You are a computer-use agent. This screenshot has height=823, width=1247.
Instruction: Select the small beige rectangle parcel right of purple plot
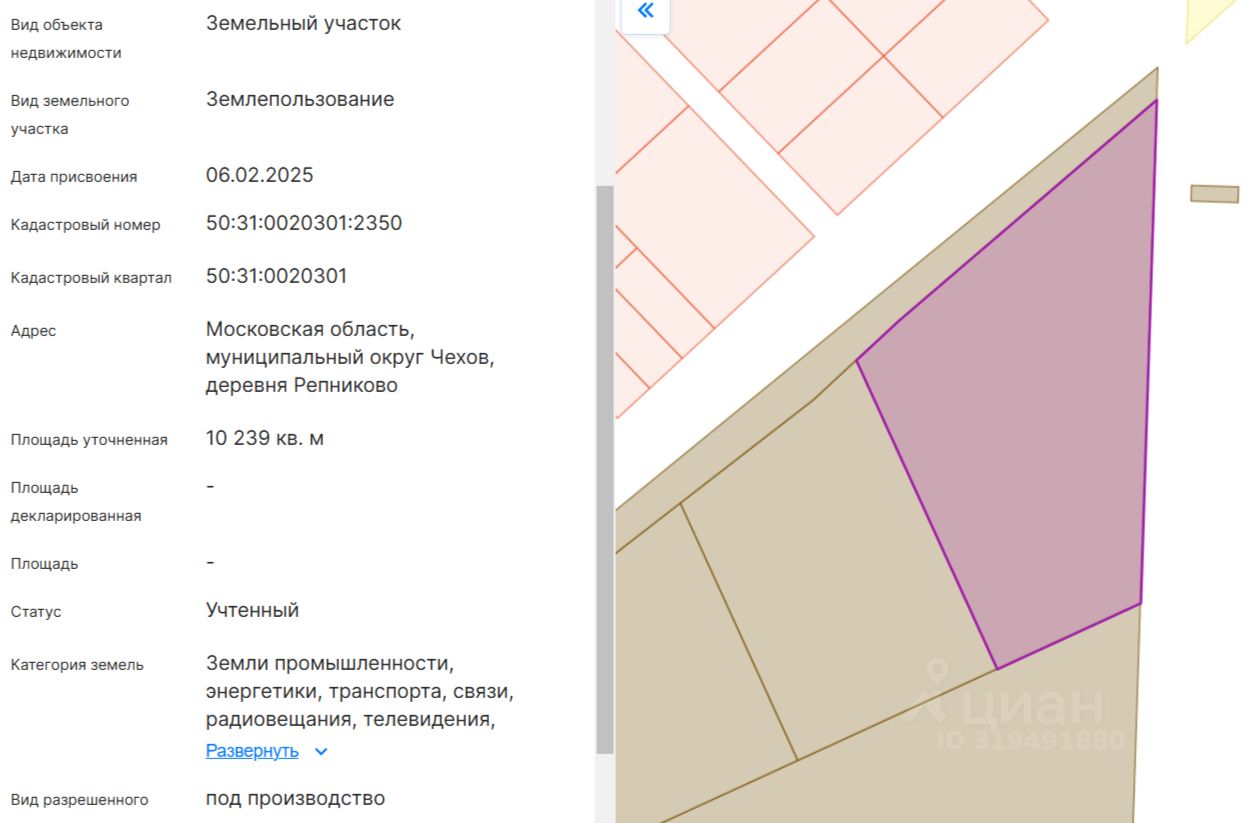[1214, 194]
